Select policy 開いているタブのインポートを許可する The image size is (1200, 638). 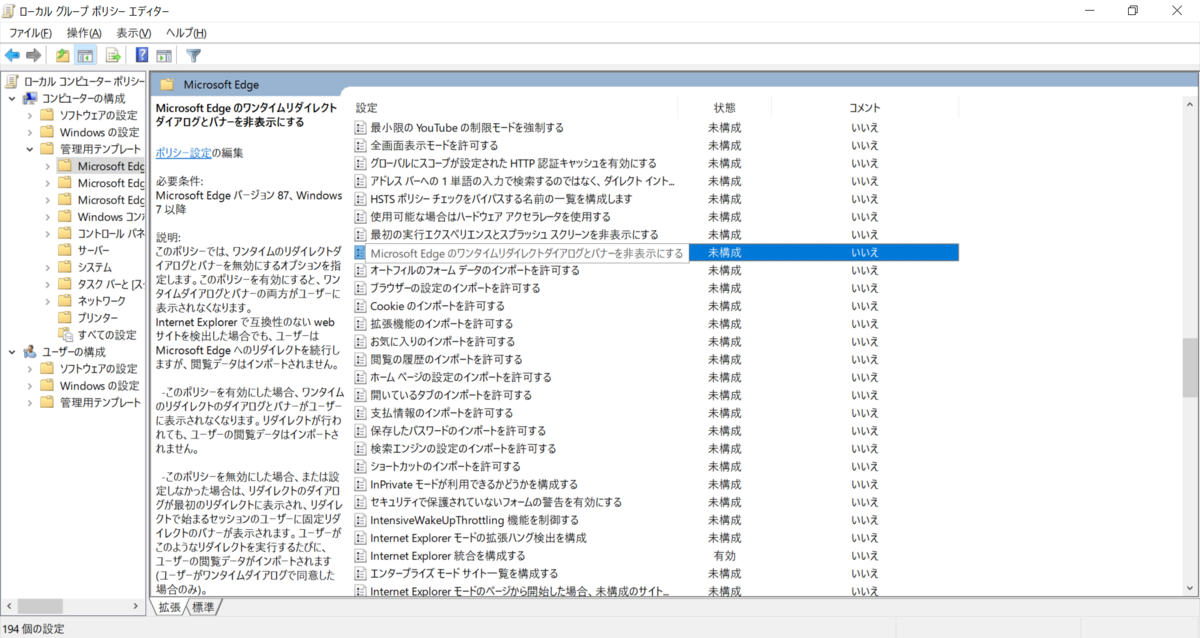(451, 395)
